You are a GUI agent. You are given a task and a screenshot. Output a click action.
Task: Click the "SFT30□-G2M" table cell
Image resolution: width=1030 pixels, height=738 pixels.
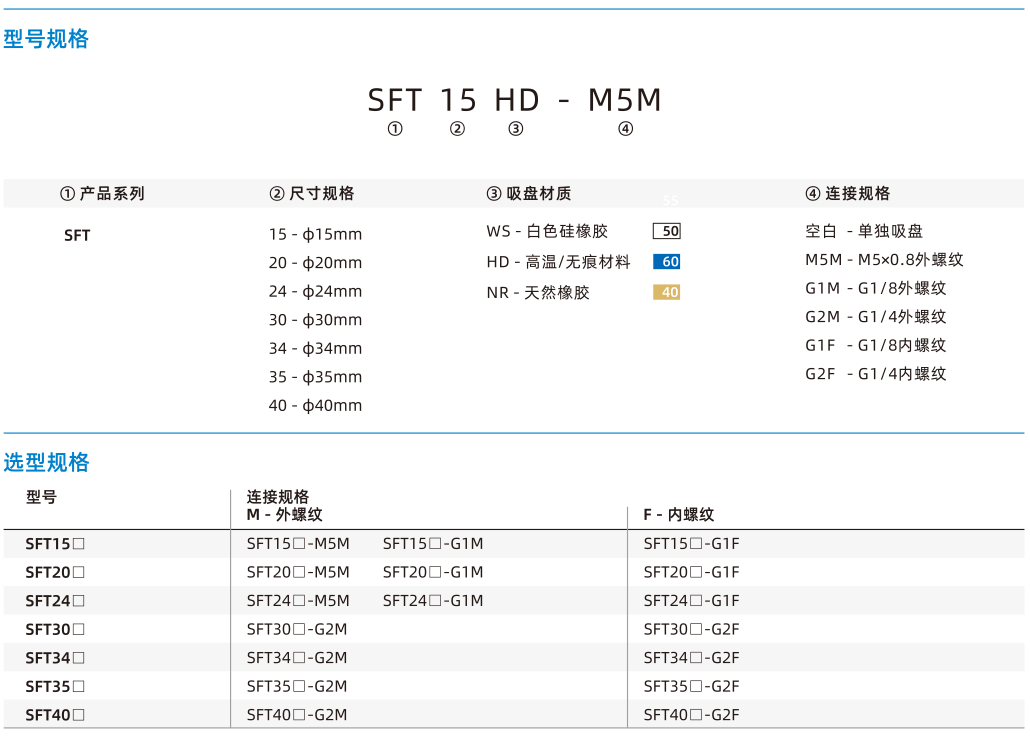[x=297, y=630]
